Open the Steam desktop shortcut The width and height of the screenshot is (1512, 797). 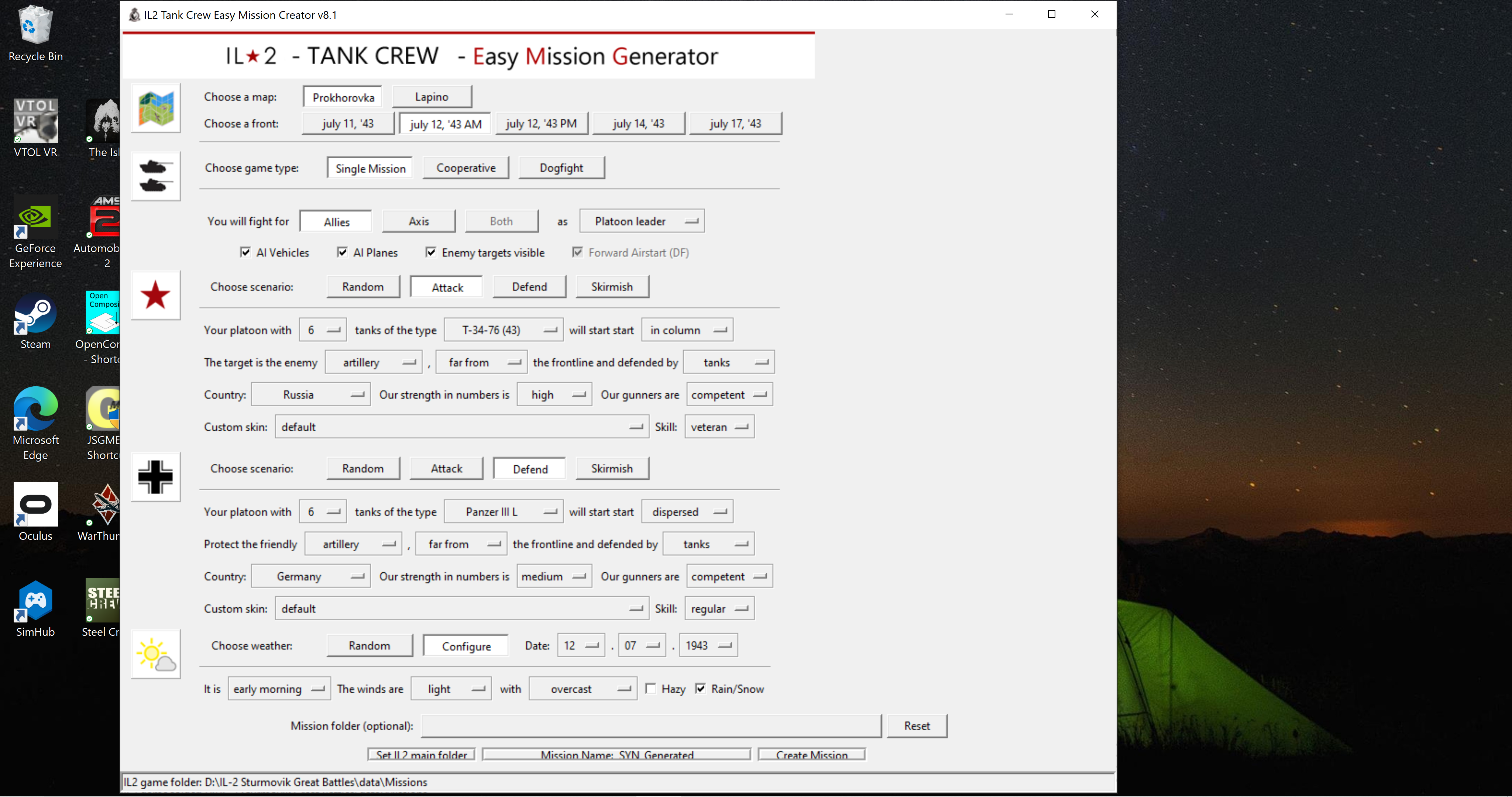tap(35, 322)
